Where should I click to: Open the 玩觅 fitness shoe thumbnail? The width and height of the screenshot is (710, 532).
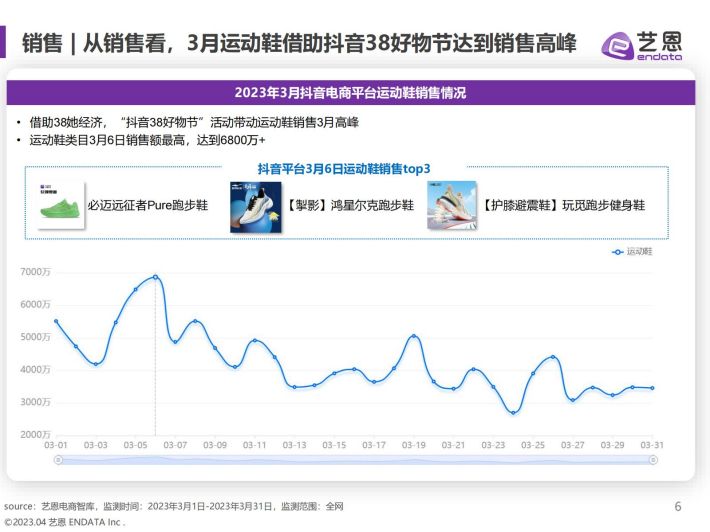(452, 205)
